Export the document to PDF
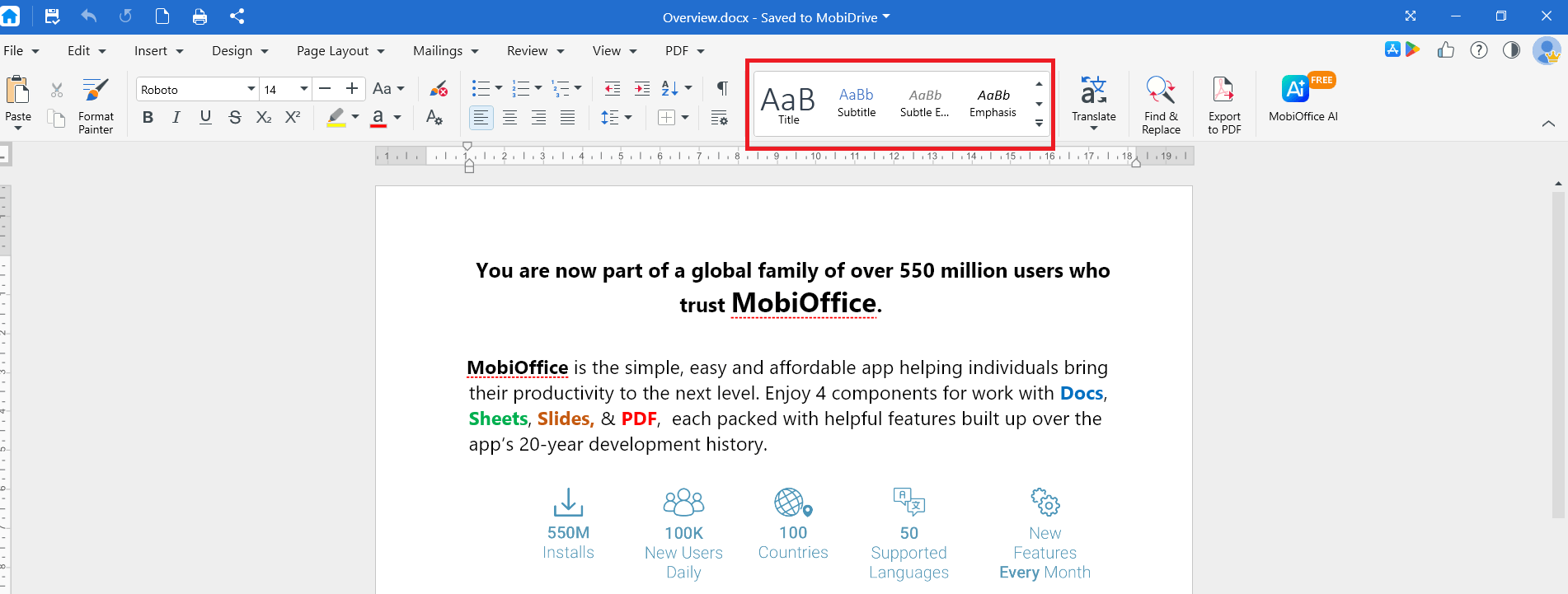This screenshot has width=1568, height=594. click(1224, 105)
